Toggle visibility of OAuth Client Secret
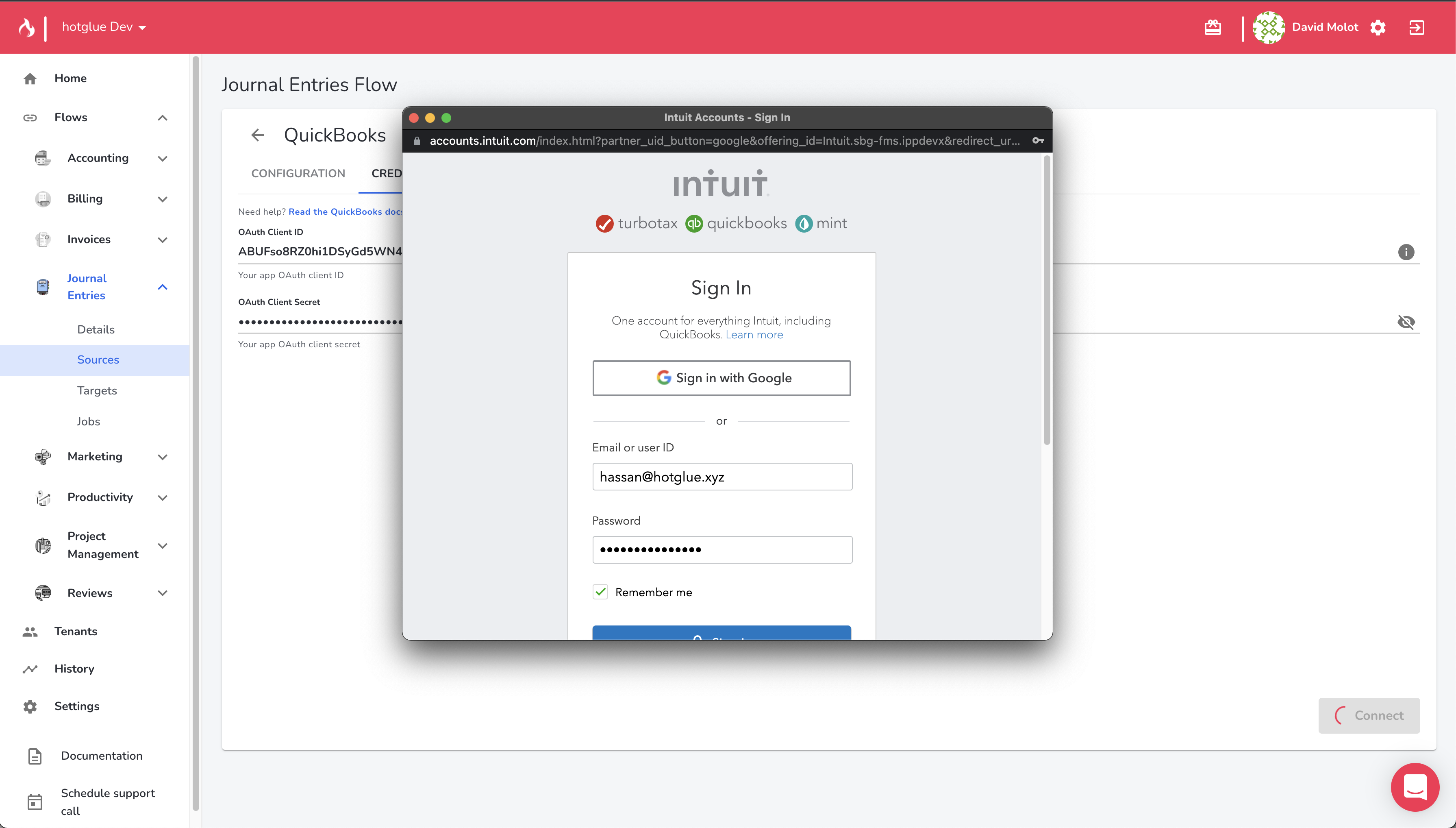The height and width of the screenshot is (828, 1456). point(1406,322)
